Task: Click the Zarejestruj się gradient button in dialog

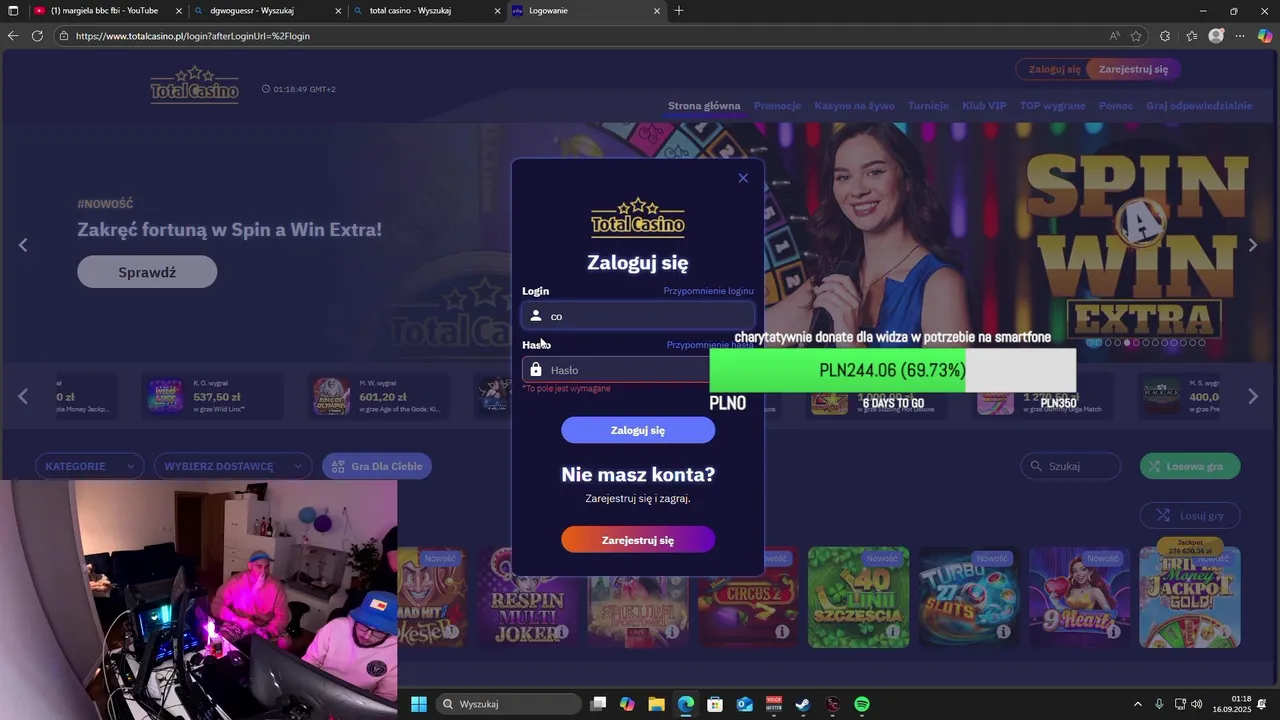Action: (638, 540)
